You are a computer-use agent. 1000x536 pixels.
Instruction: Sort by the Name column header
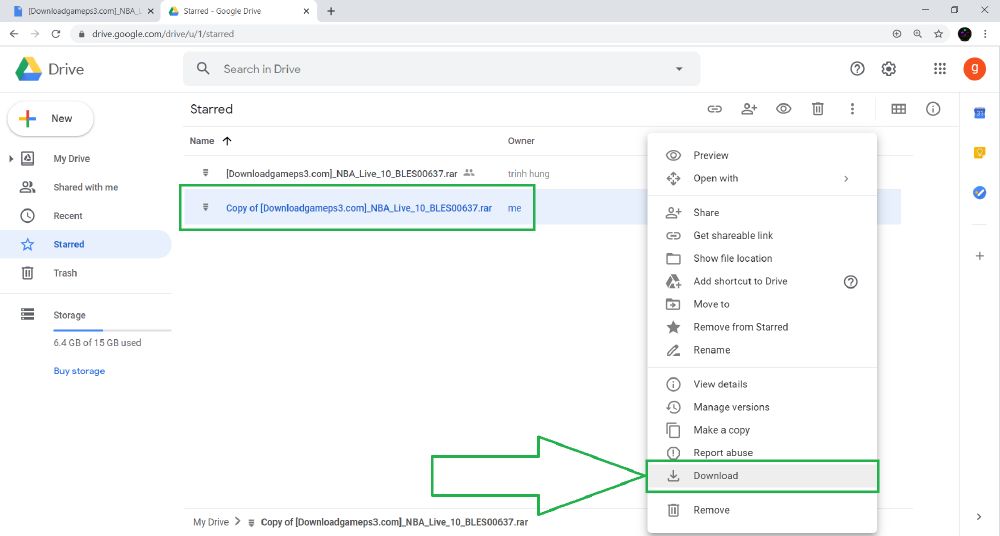(x=202, y=141)
